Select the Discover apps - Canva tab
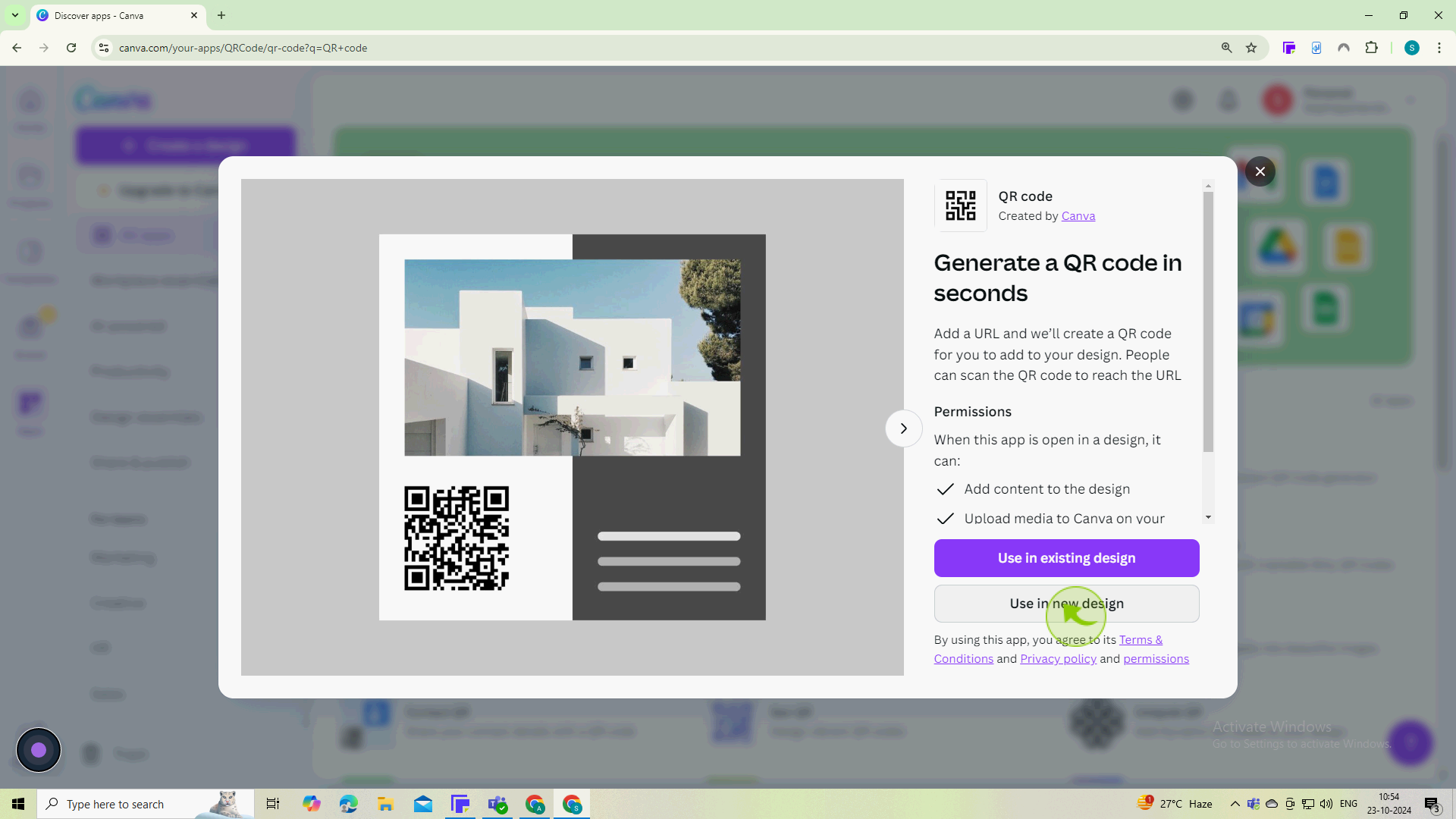 tap(118, 15)
